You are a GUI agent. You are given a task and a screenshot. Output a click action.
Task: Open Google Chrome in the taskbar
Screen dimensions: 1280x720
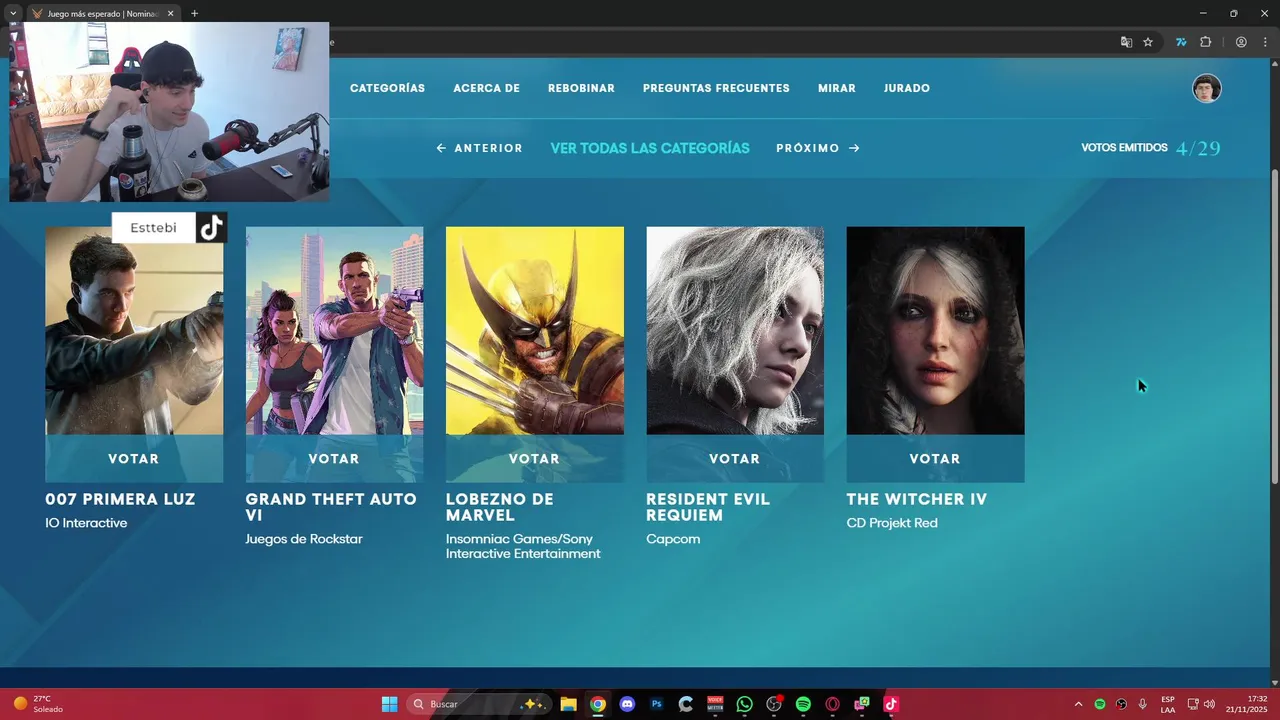tap(597, 704)
